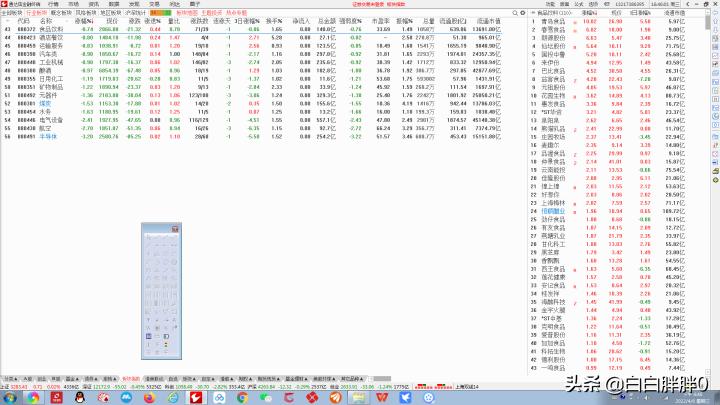
Task: Open the 资讯 menu
Action: 94,4
